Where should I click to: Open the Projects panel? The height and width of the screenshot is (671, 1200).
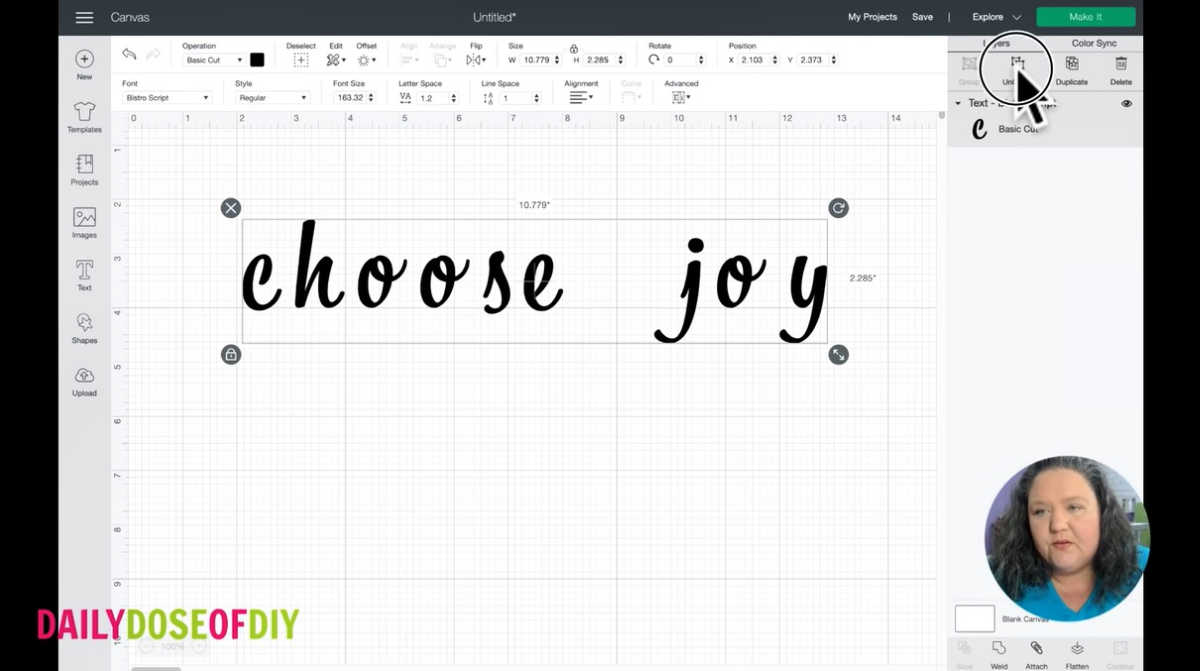tap(84, 164)
